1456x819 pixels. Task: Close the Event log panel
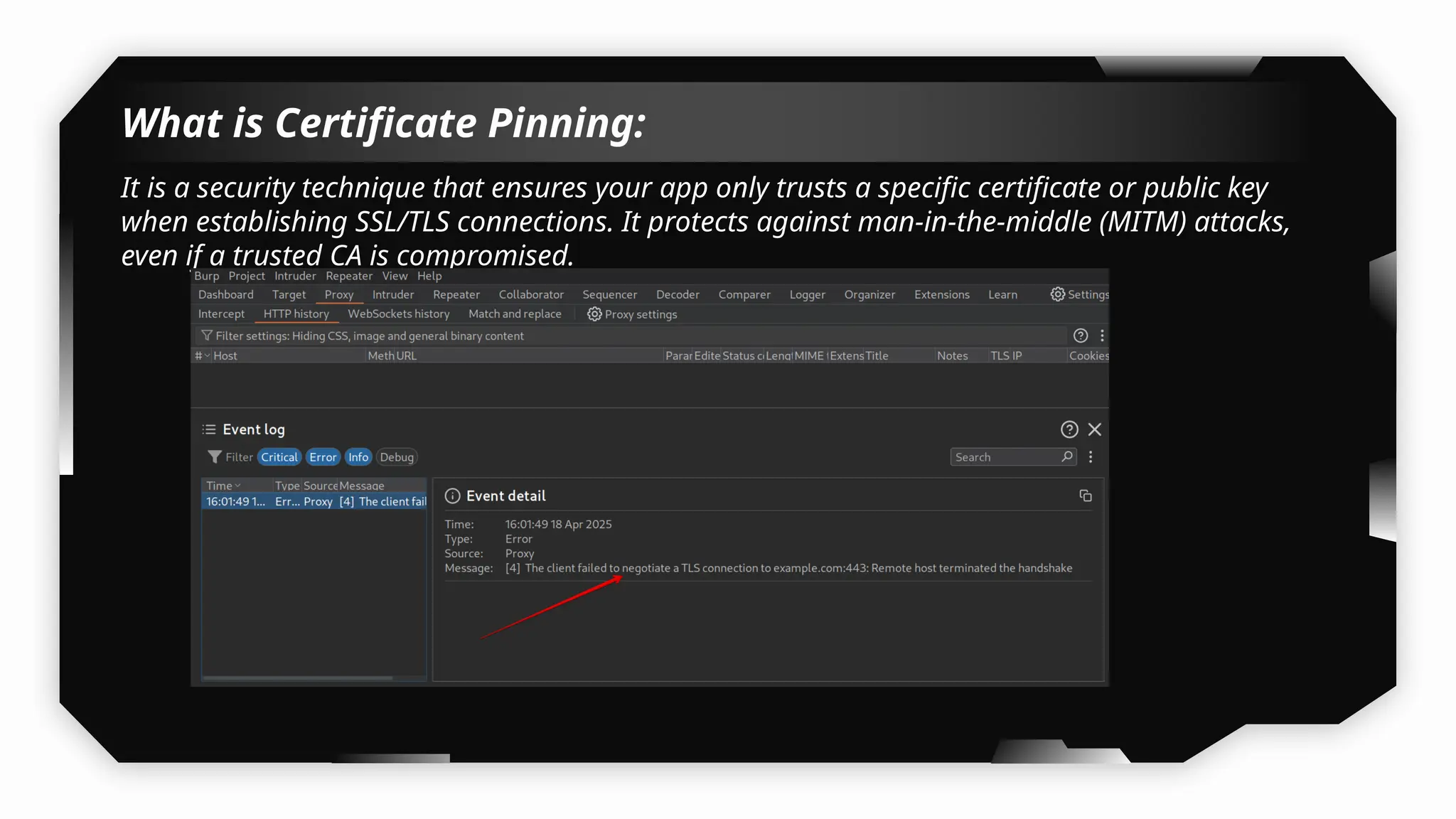[x=1095, y=429]
